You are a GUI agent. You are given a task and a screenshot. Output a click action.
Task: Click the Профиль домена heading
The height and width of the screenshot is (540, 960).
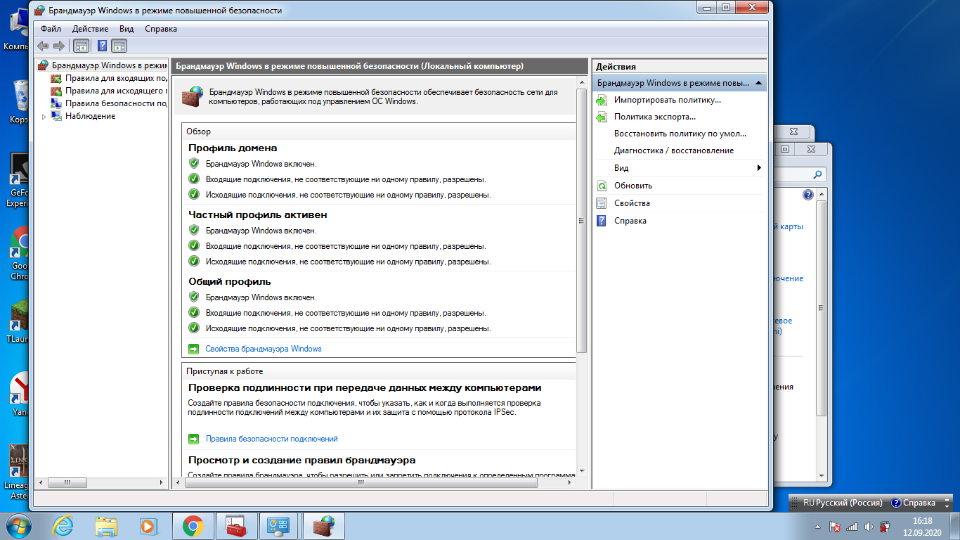coord(233,148)
